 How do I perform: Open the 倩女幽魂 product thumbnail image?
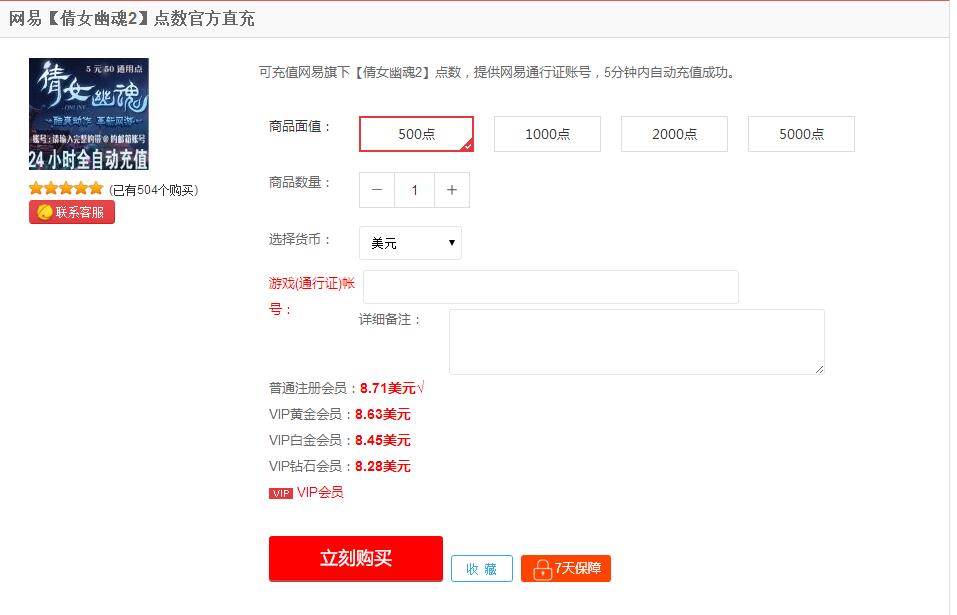coord(89,114)
